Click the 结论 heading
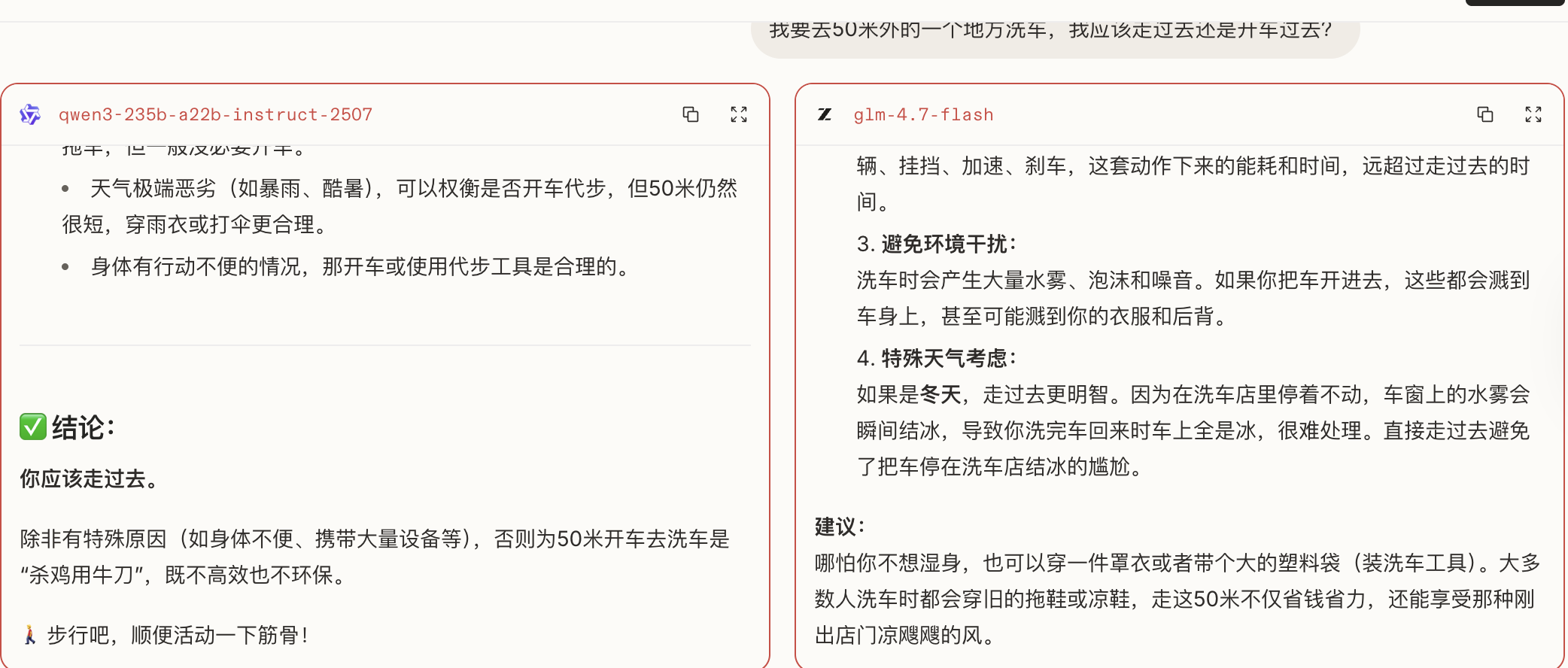The width and height of the screenshot is (1568, 668). click(x=83, y=427)
